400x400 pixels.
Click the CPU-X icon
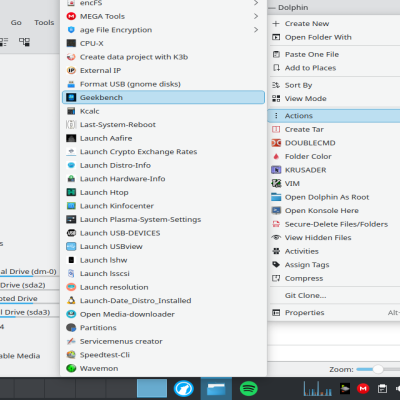click(x=71, y=43)
